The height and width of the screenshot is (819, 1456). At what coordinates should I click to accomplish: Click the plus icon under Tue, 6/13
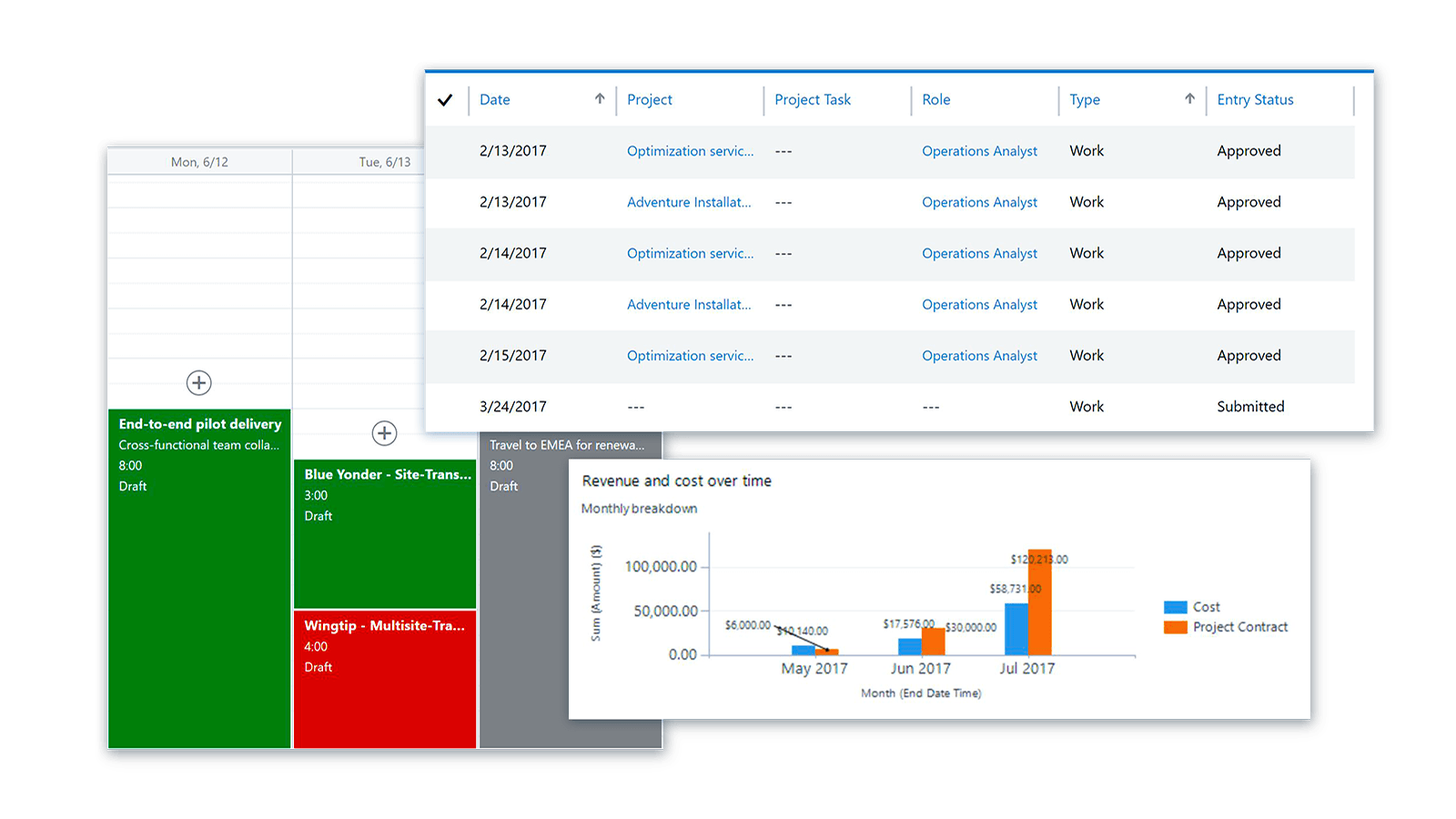pyautogui.click(x=385, y=433)
